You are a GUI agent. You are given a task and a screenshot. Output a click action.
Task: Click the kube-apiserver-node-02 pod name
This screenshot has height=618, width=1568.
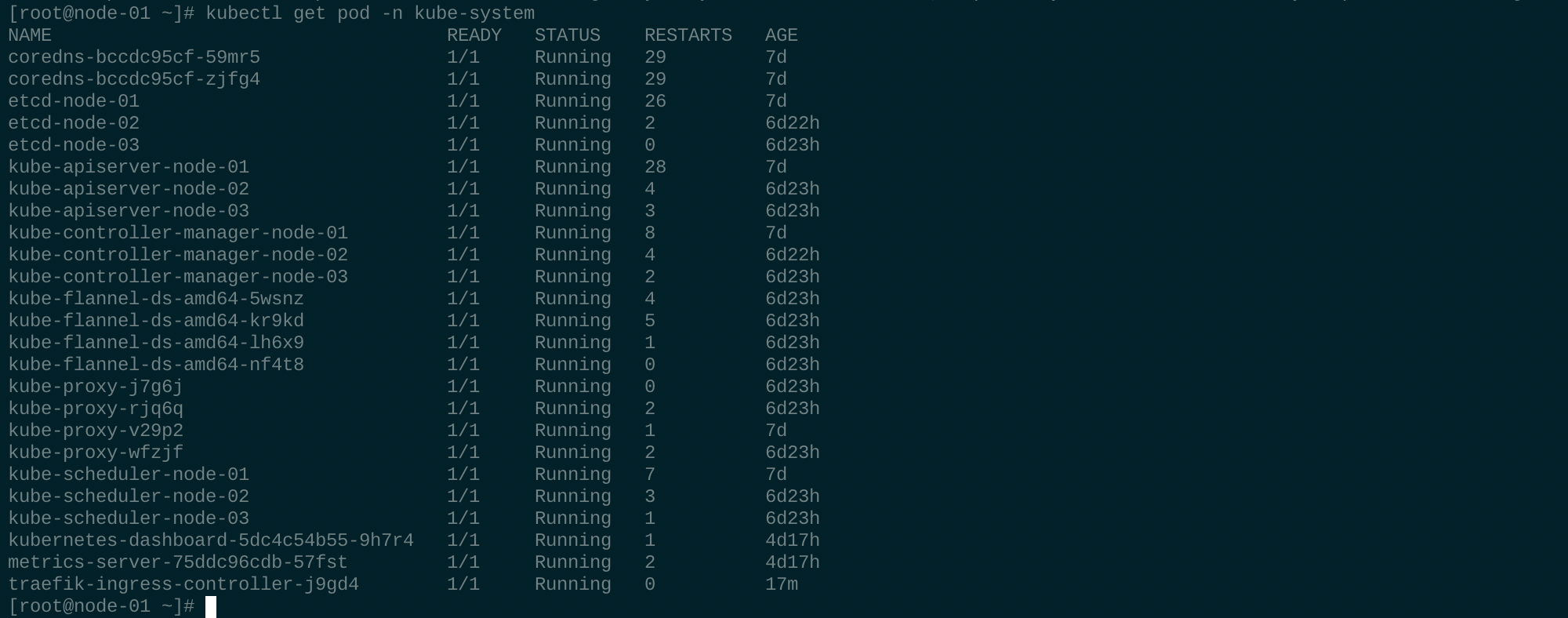click(129, 189)
